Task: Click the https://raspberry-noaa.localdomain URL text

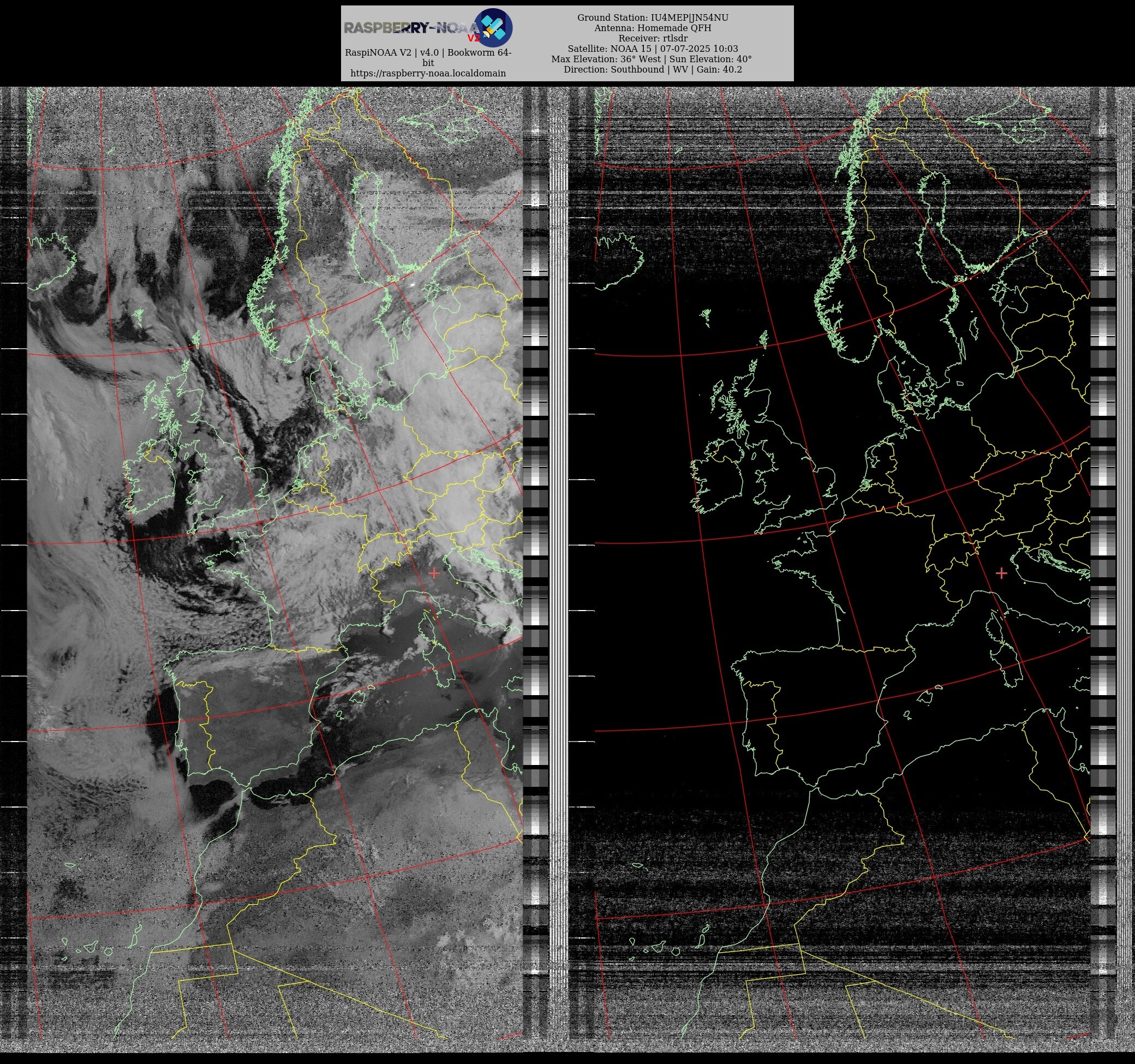Action: [428, 73]
